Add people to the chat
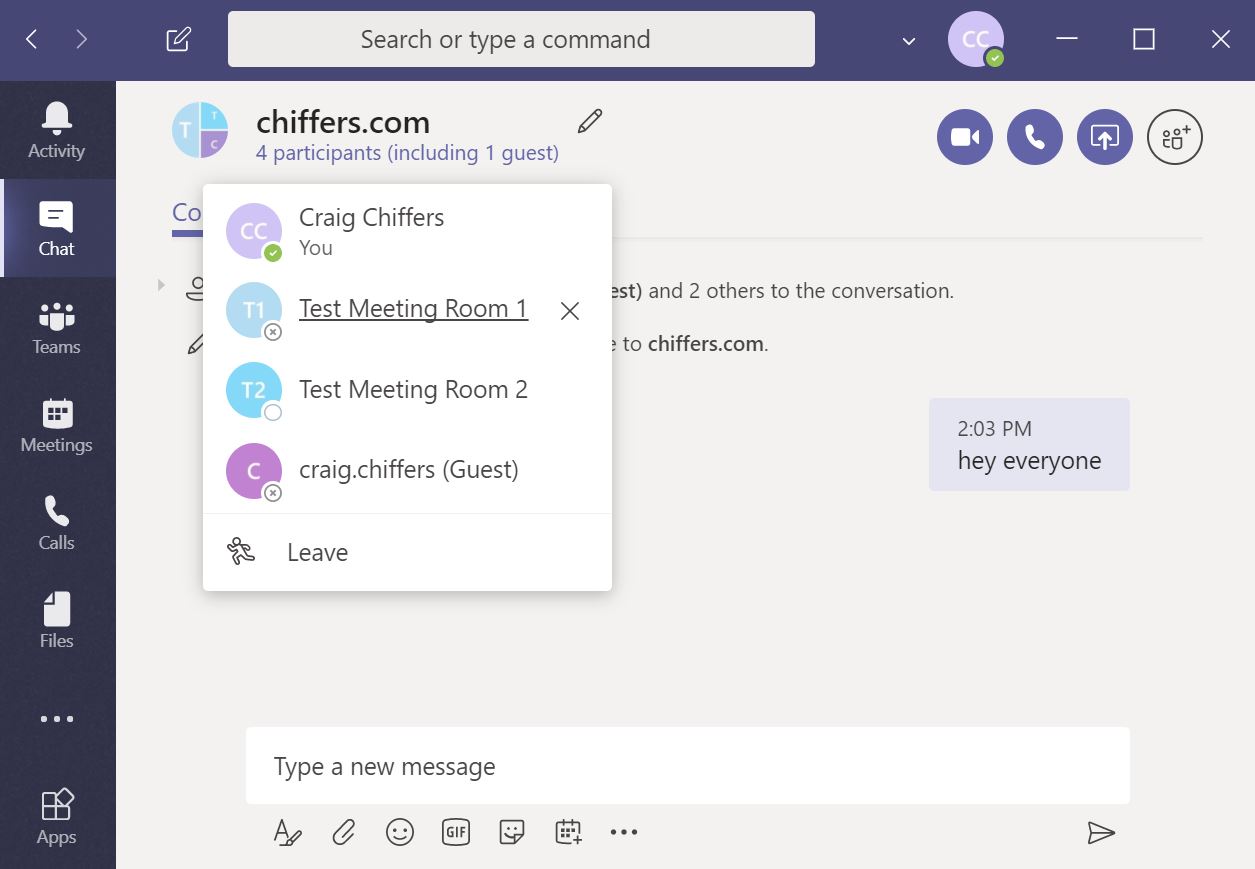The width and height of the screenshot is (1255, 869). pyautogui.click(x=1175, y=137)
